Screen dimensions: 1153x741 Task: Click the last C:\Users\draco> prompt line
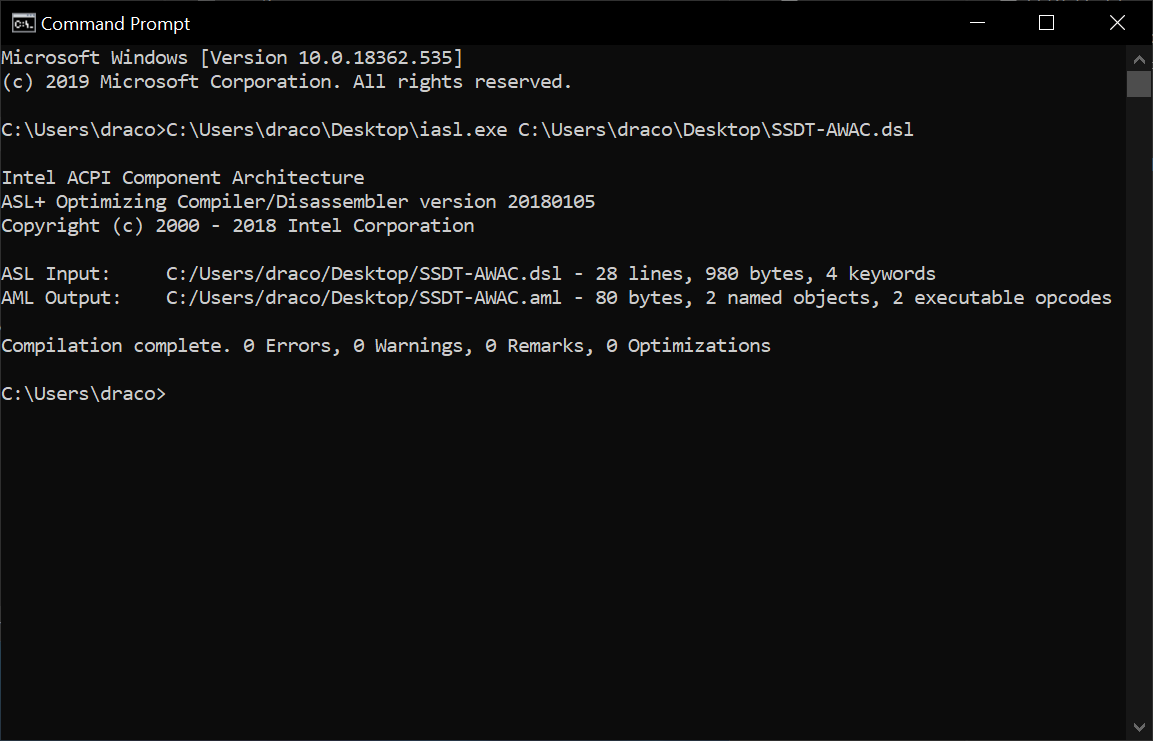click(84, 394)
